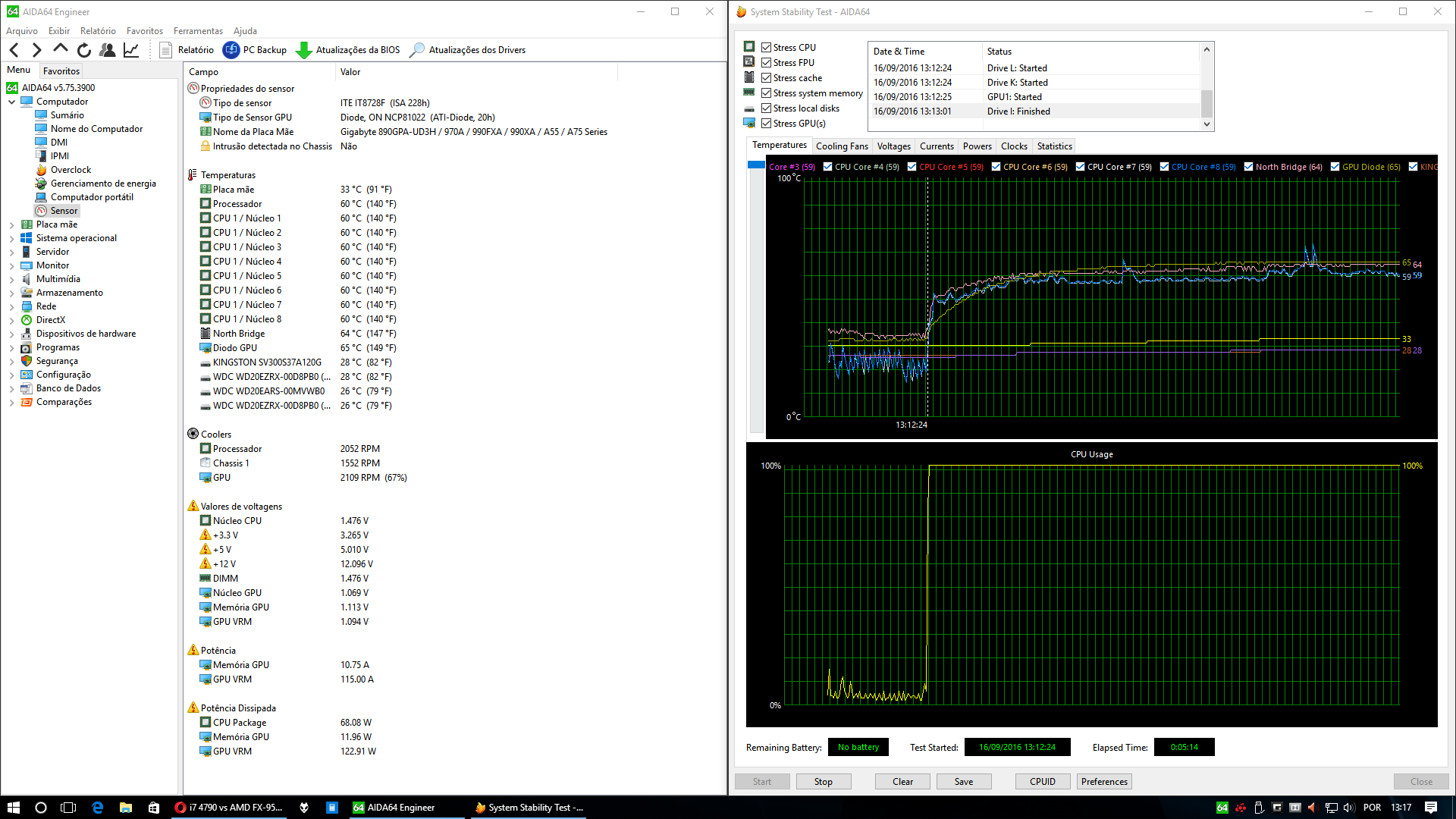Click the up-level arrow icon
Image resolution: width=1456 pixels, height=819 pixels.
click(x=61, y=49)
